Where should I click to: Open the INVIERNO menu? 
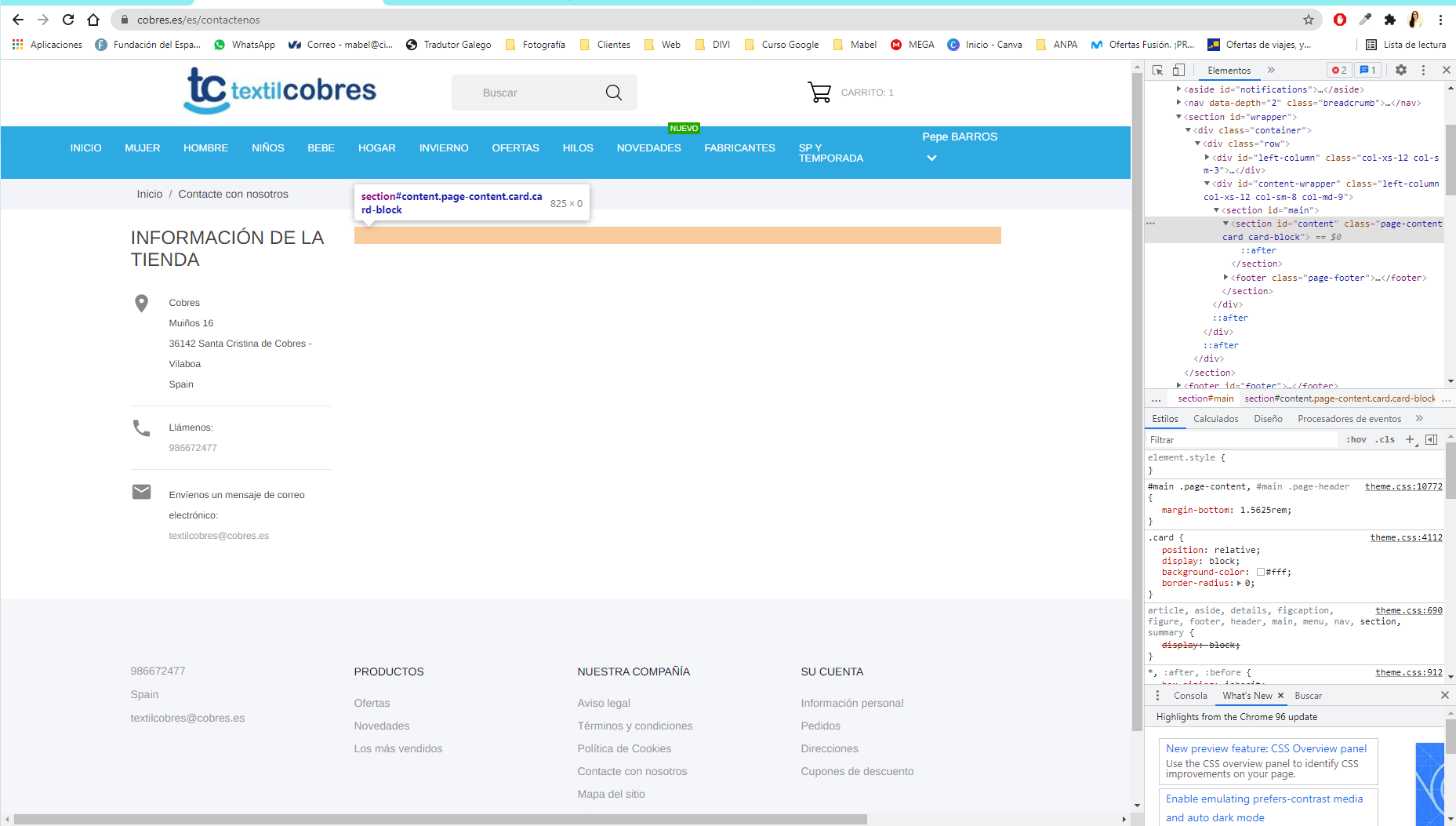[x=444, y=147]
